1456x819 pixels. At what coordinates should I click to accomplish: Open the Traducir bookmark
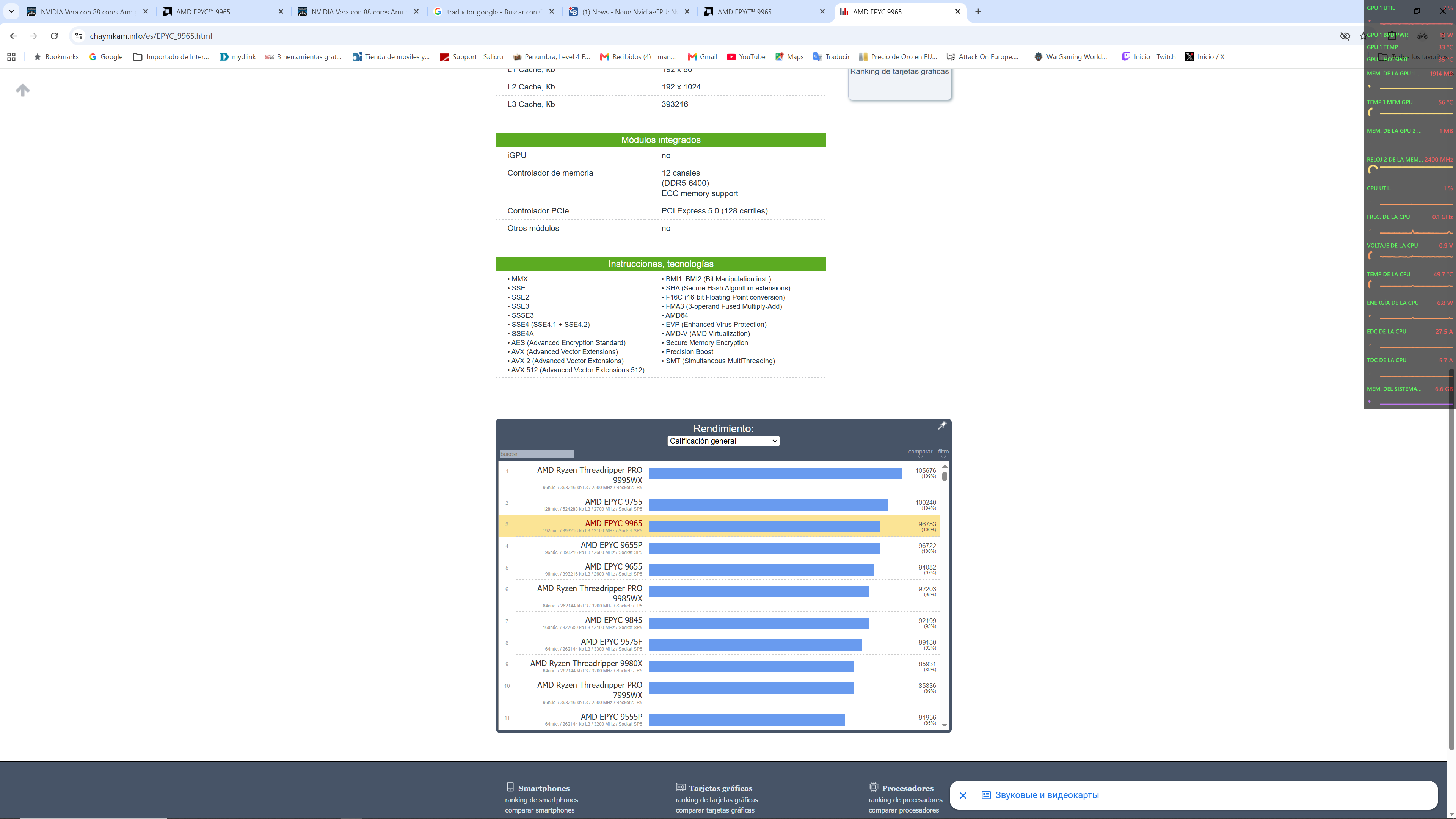[831, 56]
